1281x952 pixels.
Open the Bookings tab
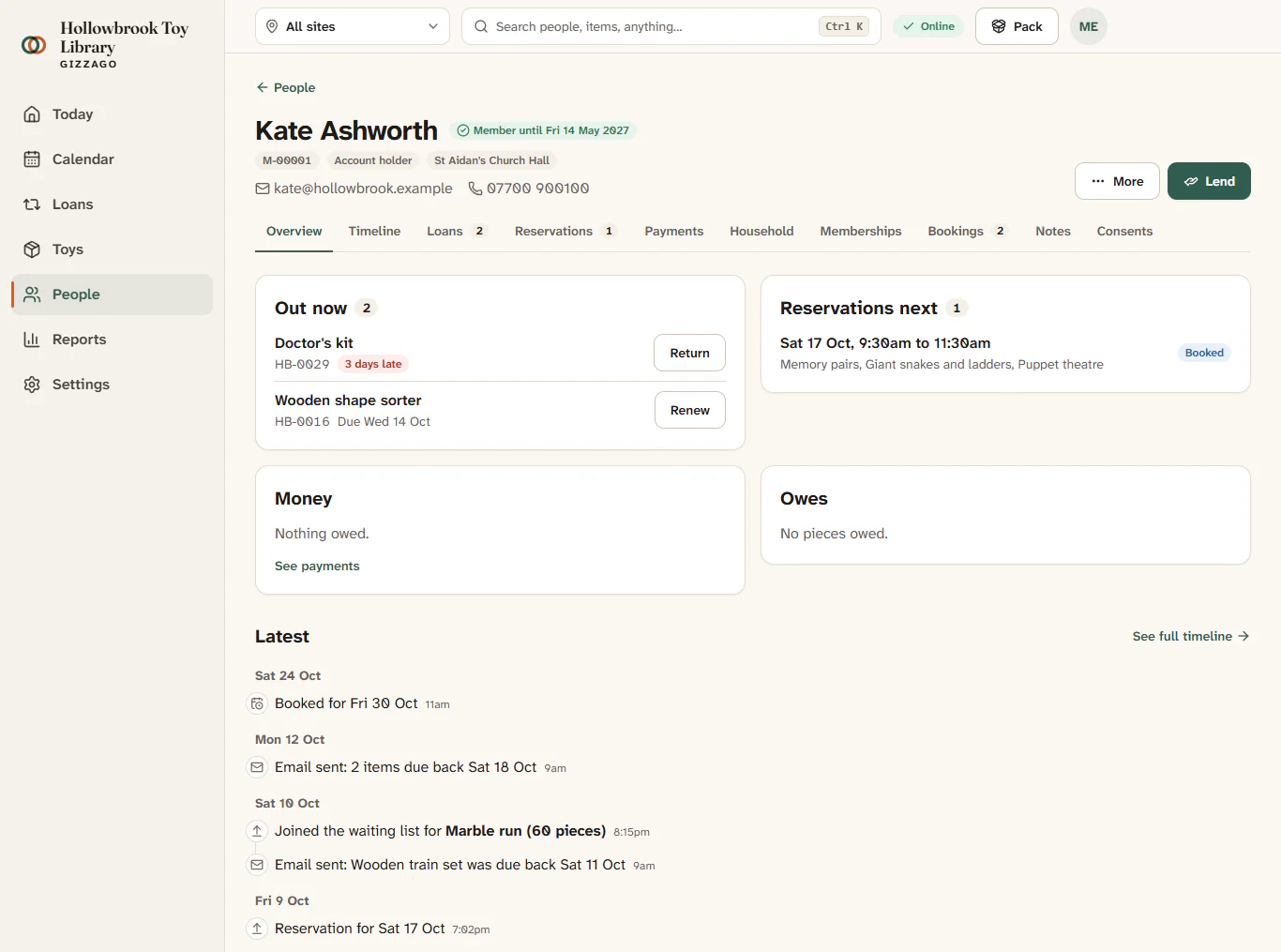click(x=968, y=231)
